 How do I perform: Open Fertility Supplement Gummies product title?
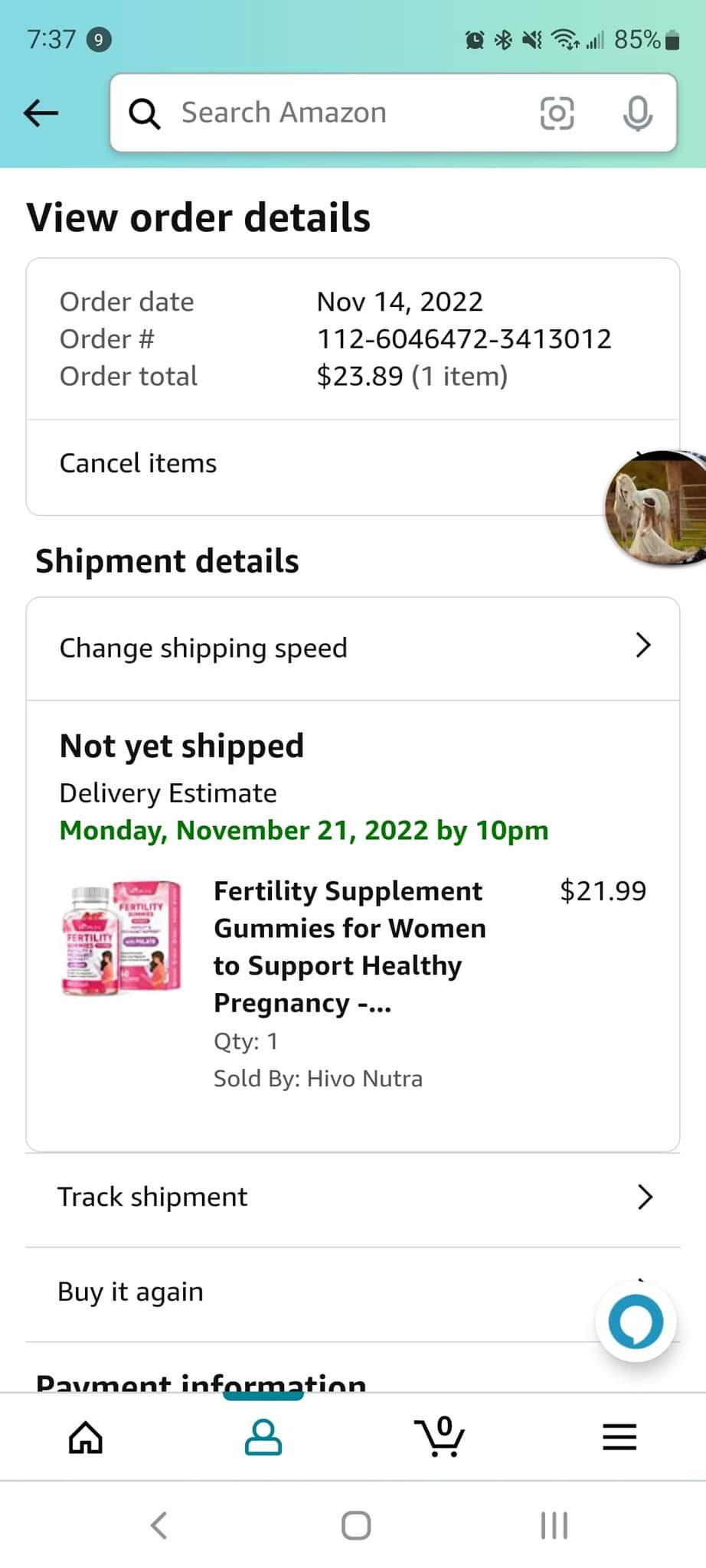point(351,946)
